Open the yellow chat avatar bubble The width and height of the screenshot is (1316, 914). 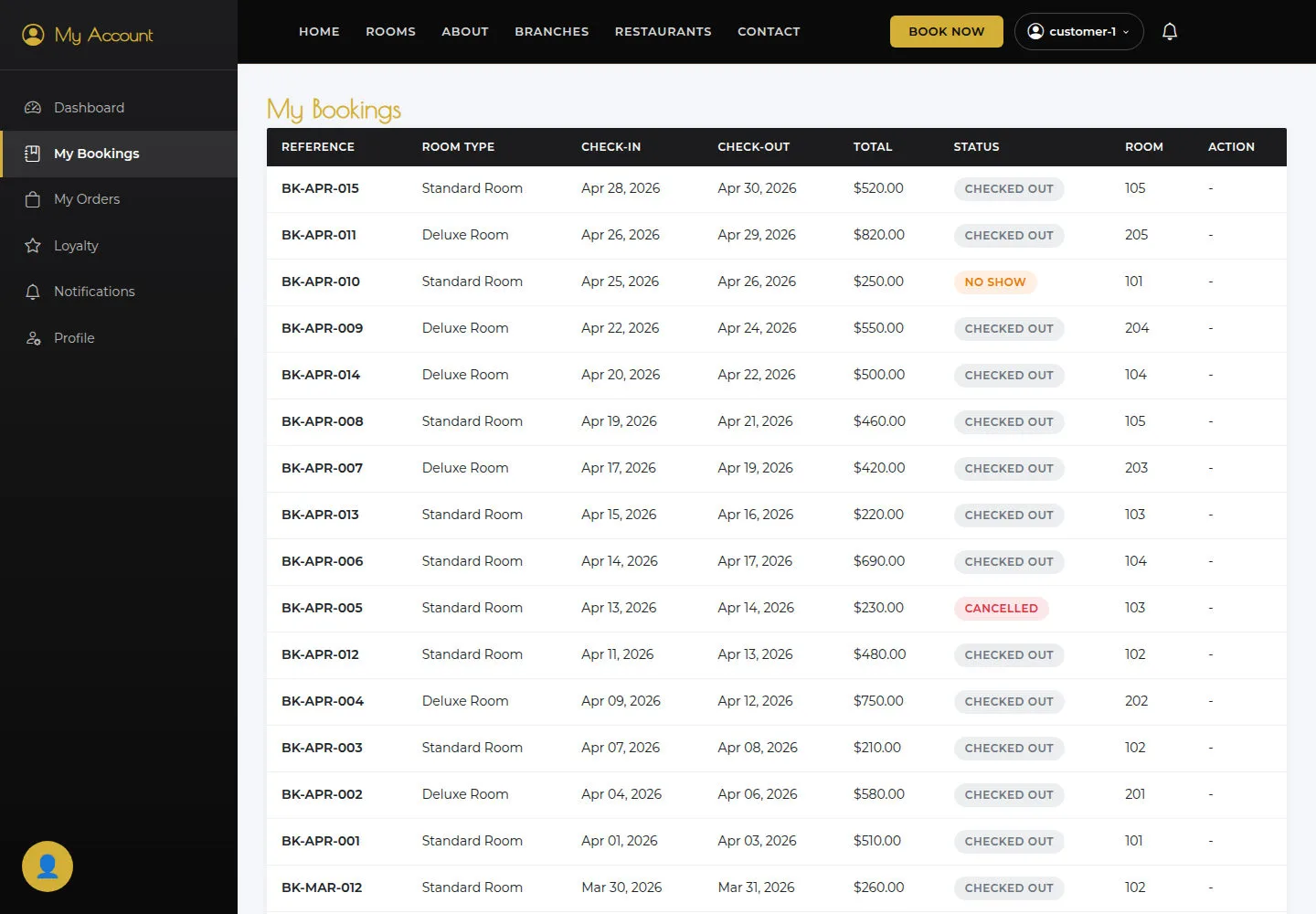click(48, 866)
